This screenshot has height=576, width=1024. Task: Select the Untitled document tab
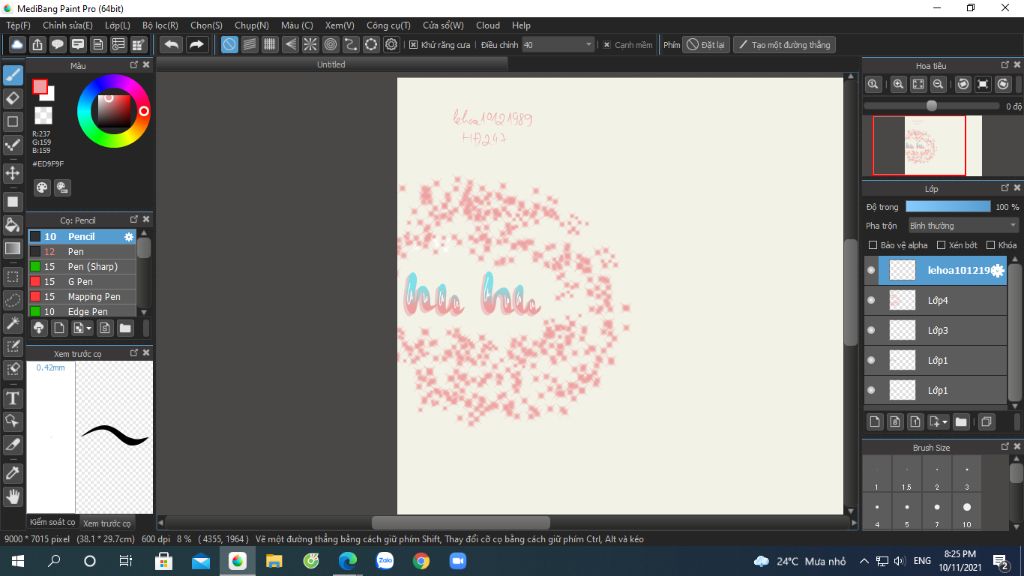click(x=331, y=65)
